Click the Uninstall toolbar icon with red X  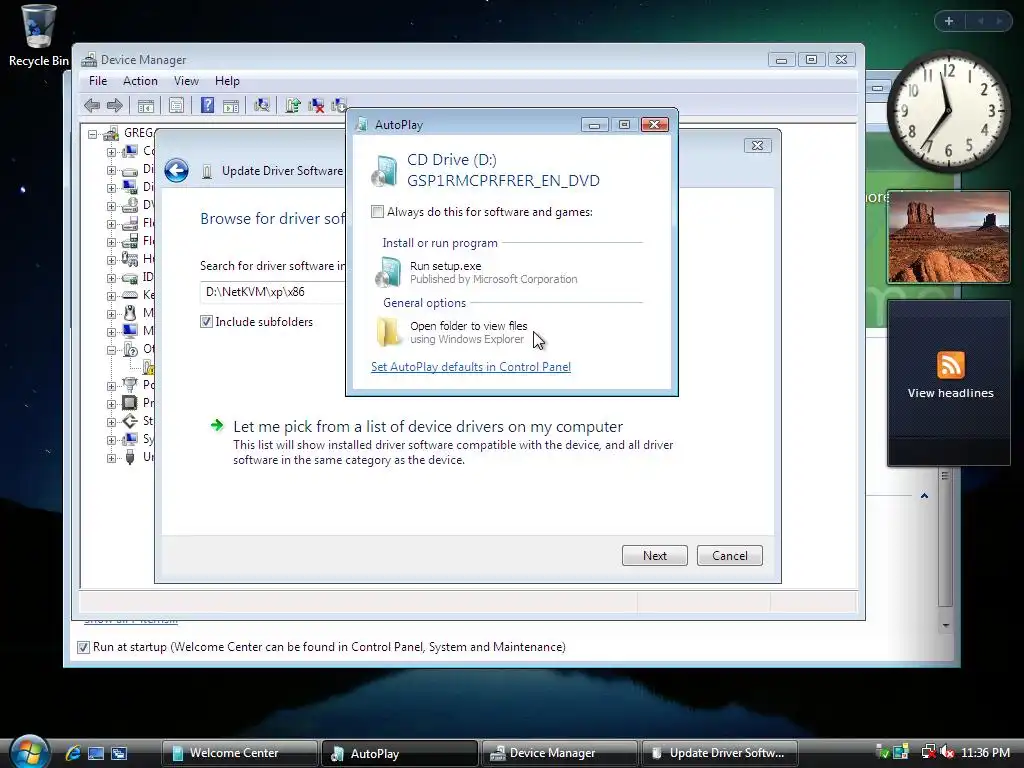(x=316, y=105)
